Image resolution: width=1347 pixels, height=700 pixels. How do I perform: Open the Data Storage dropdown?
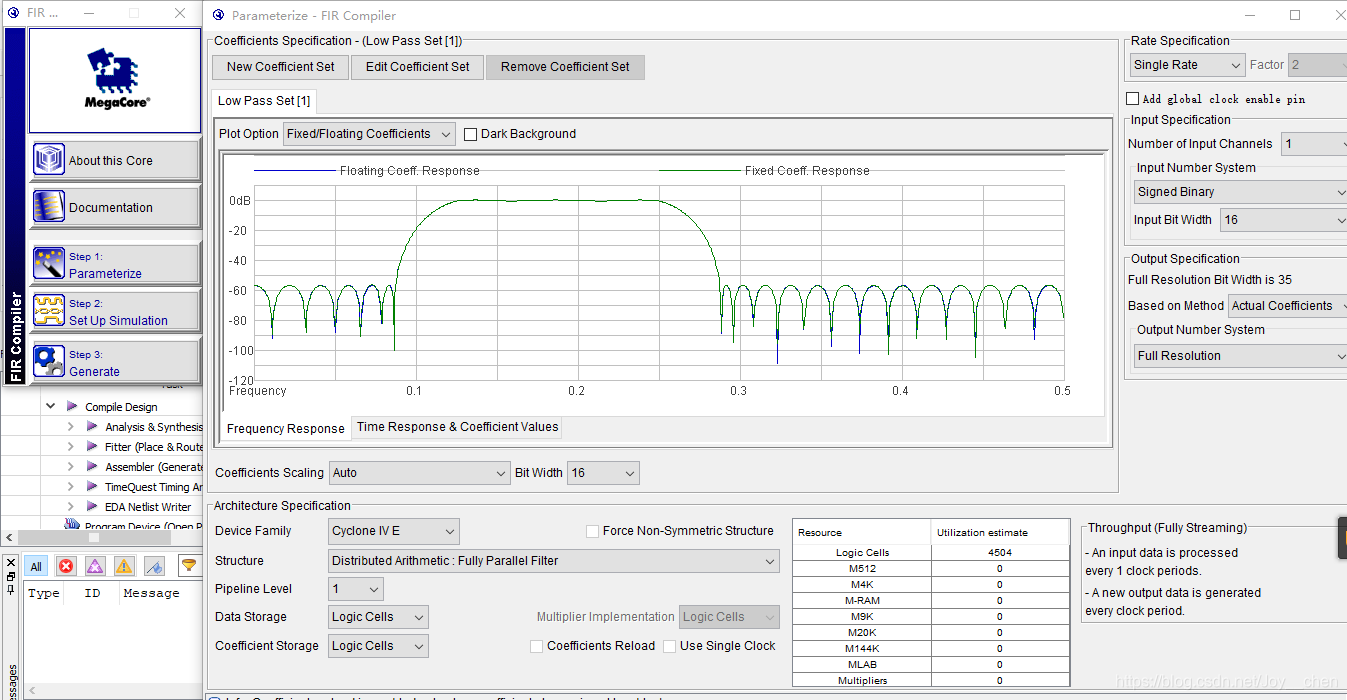378,617
